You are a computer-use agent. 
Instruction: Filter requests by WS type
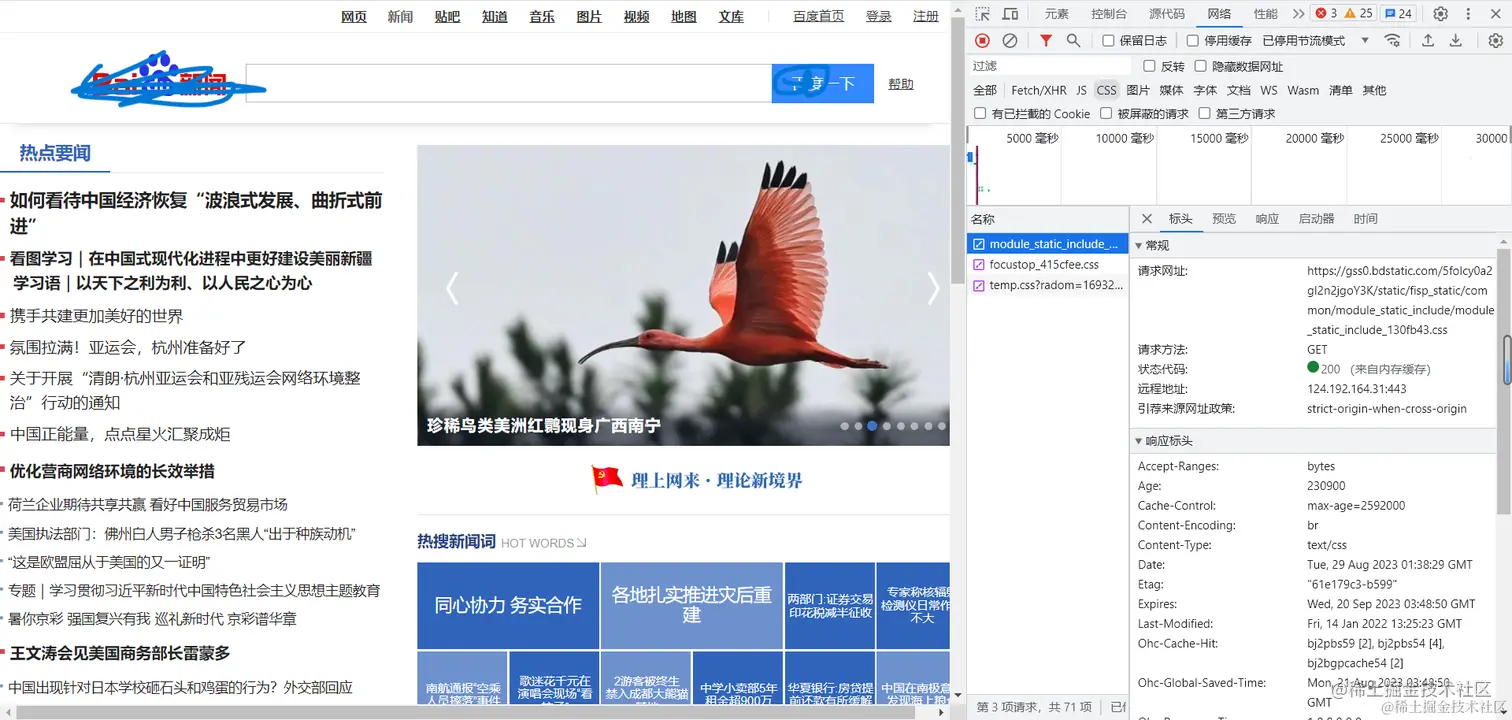click(1269, 90)
